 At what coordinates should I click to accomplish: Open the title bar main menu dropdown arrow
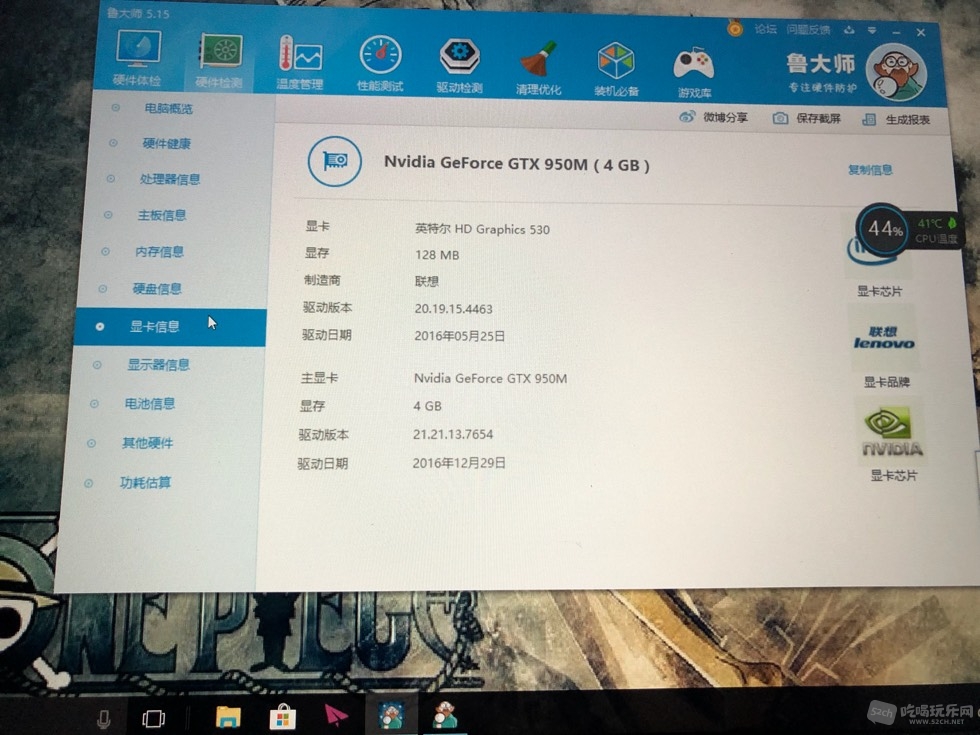coord(872,30)
